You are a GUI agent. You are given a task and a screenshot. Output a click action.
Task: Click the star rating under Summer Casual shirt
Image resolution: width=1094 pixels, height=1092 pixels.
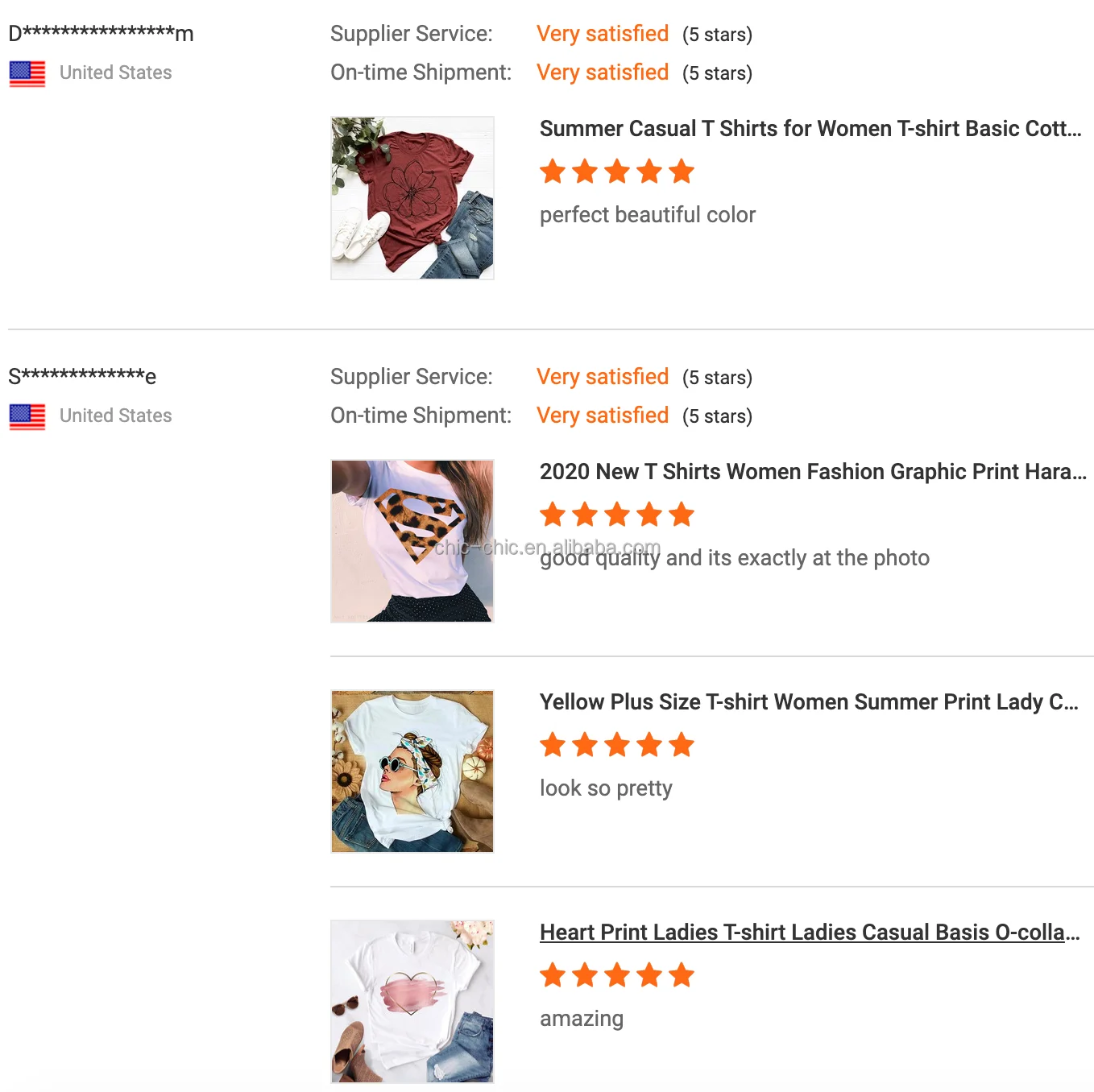coord(616,172)
